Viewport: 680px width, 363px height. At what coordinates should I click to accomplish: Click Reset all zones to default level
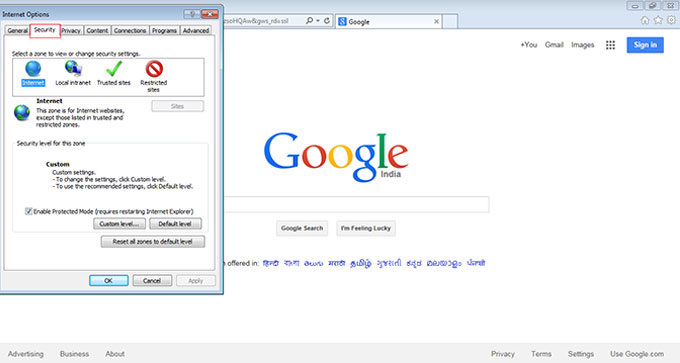coord(153,242)
